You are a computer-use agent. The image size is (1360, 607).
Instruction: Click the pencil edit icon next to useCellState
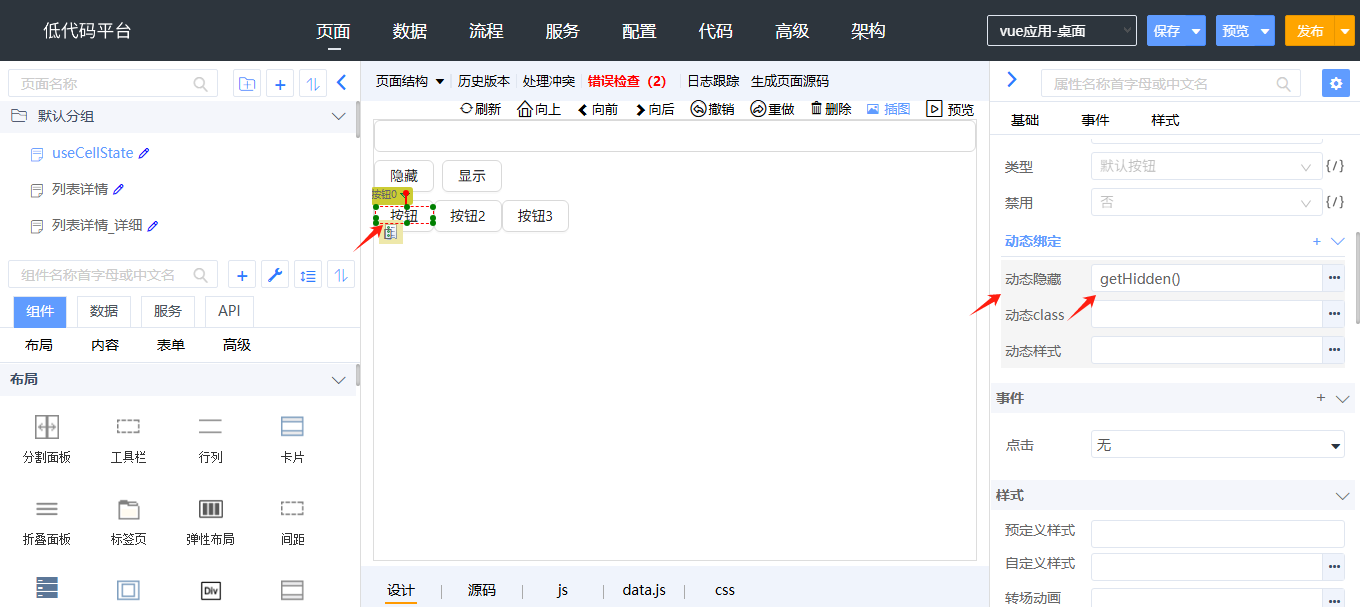[x=144, y=153]
